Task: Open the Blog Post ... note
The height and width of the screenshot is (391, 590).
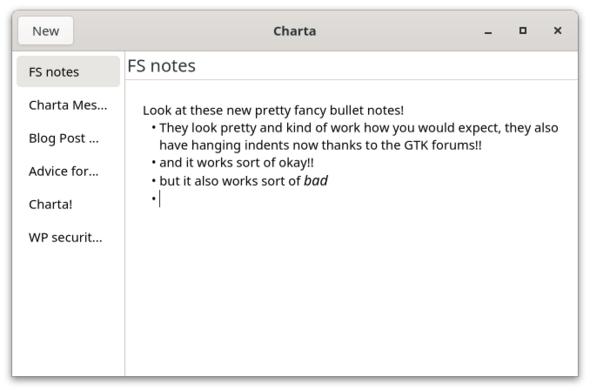Action: (68, 138)
